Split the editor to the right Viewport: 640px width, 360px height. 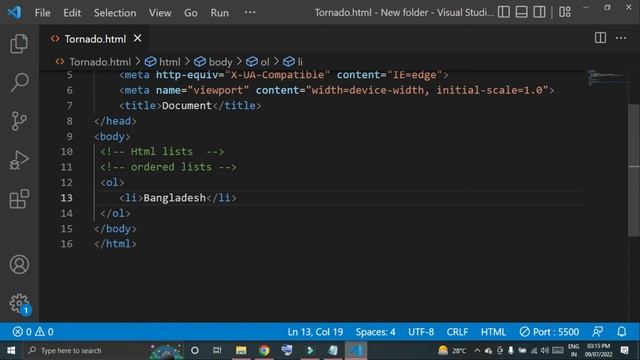(x=600, y=38)
